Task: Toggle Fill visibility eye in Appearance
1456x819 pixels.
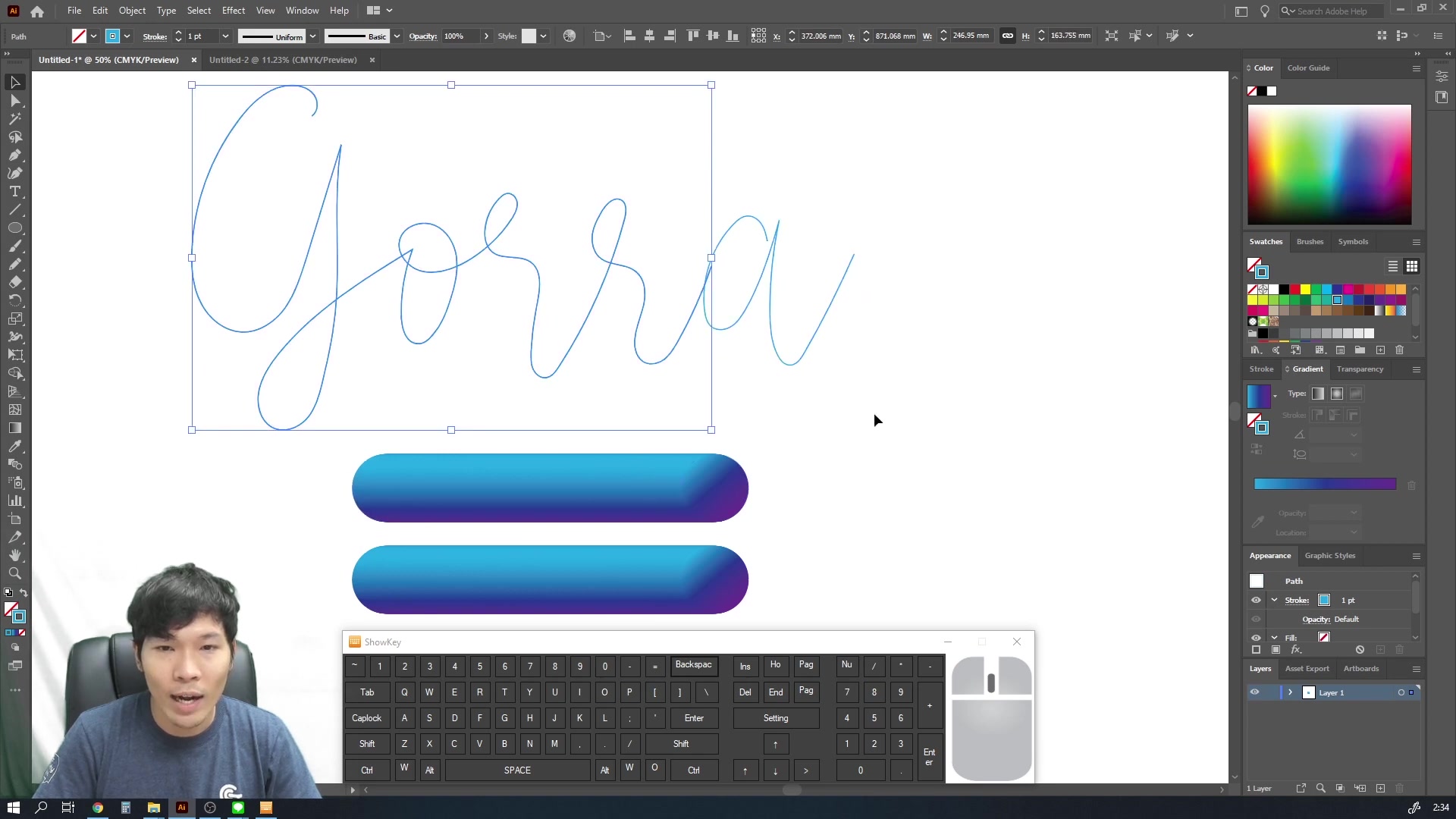Action: click(x=1256, y=638)
